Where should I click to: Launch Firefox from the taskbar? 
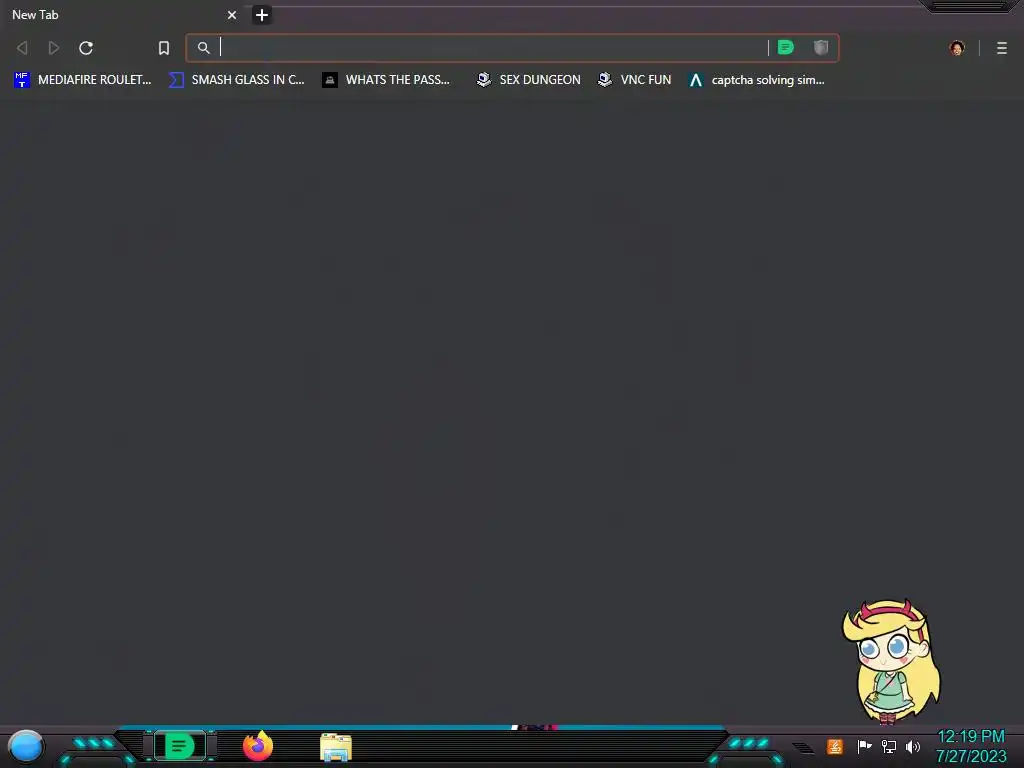point(258,746)
